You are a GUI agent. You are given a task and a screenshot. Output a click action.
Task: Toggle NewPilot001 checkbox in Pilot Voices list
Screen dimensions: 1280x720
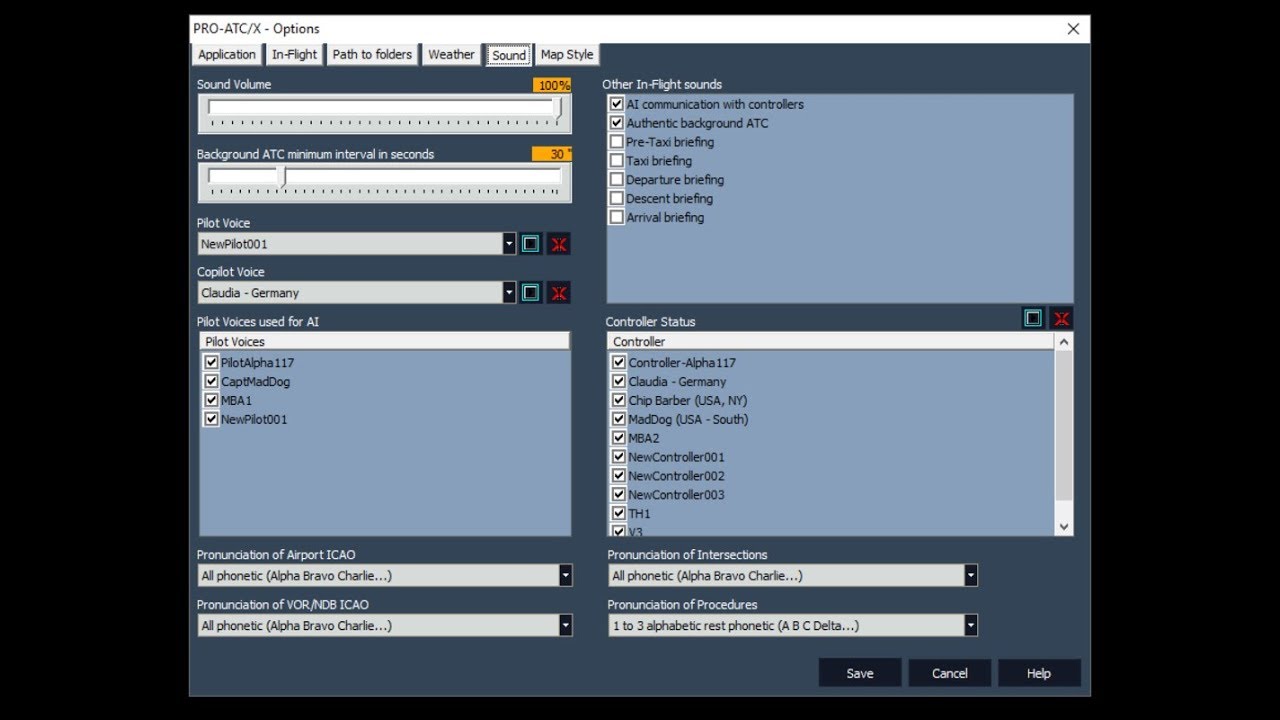pyautogui.click(x=211, y=420)
